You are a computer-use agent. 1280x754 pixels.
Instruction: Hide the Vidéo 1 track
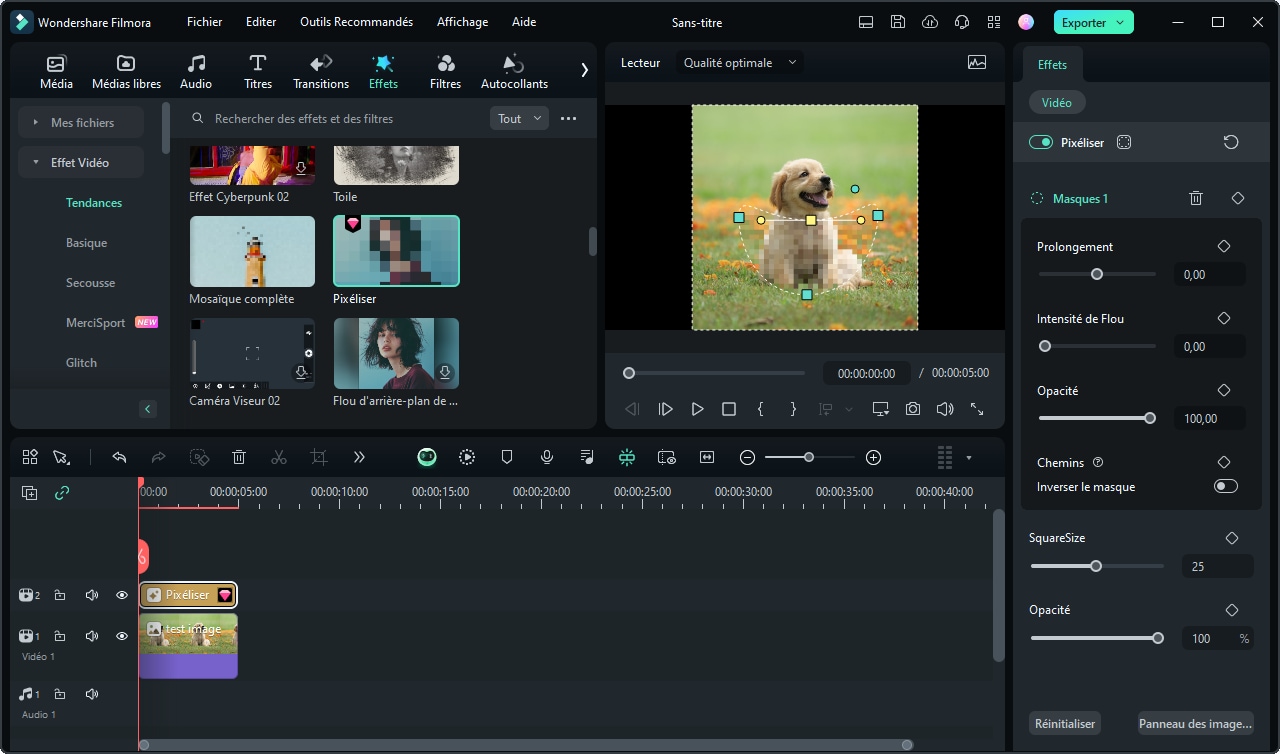pyautogui.click(x=122, y=636)
